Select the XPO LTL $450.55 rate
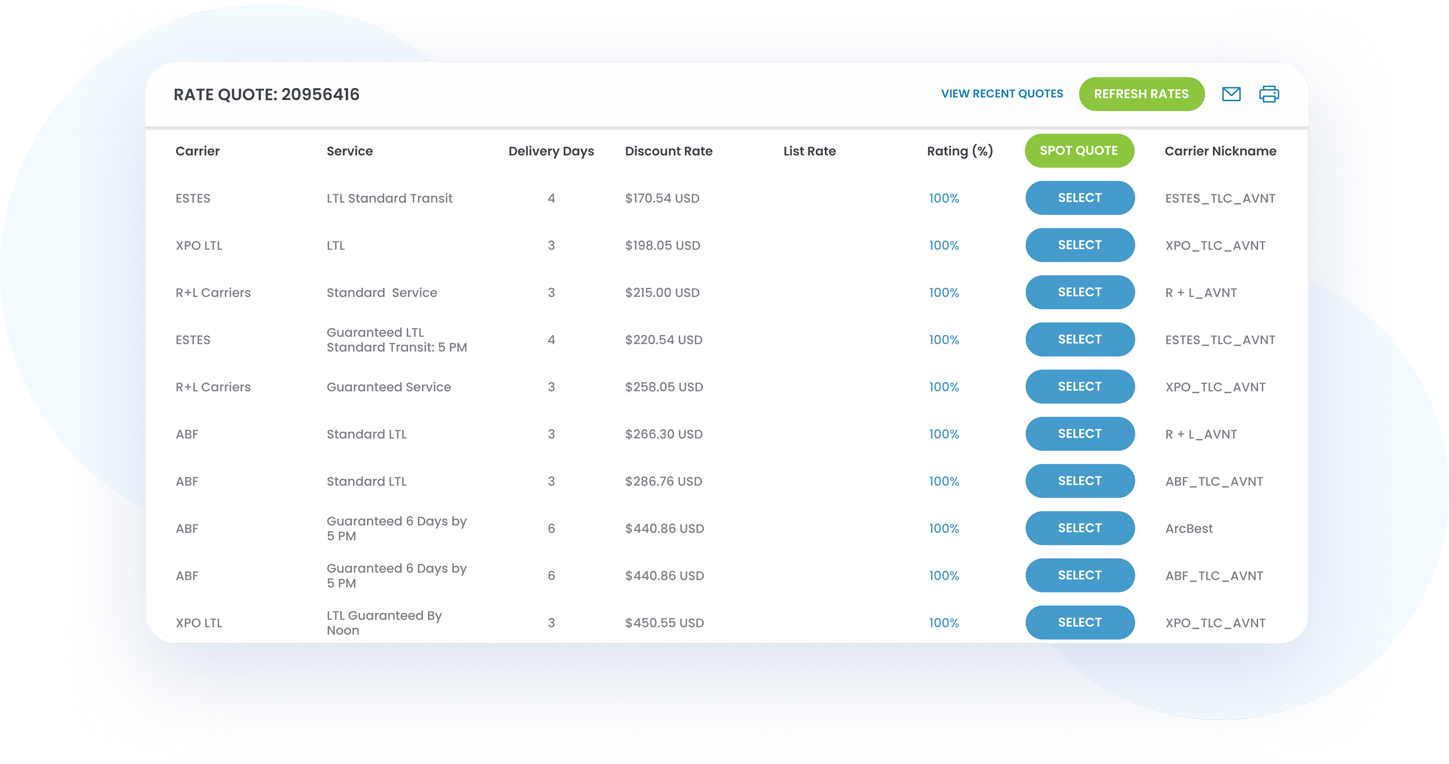This screenshot has height=764, width=1449. click(x=1080, y=622)
